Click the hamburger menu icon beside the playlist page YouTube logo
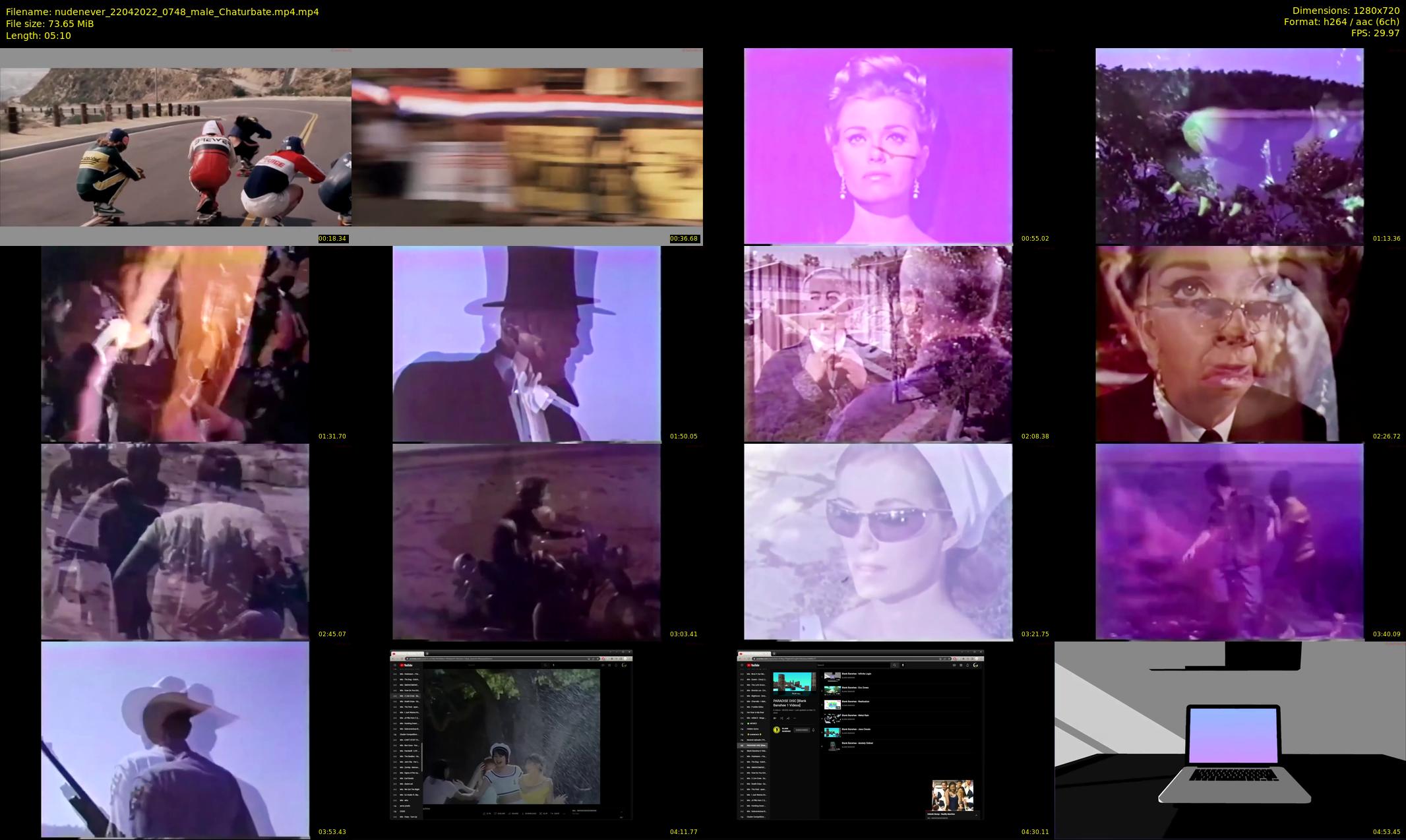This screenshot has width=1406, height=840. [742, 665]
